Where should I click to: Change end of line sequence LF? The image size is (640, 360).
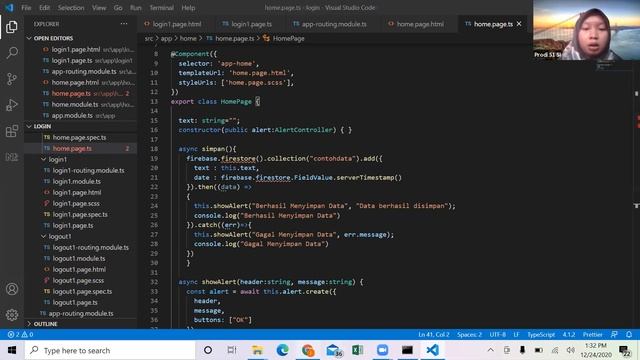pos(516,334)
